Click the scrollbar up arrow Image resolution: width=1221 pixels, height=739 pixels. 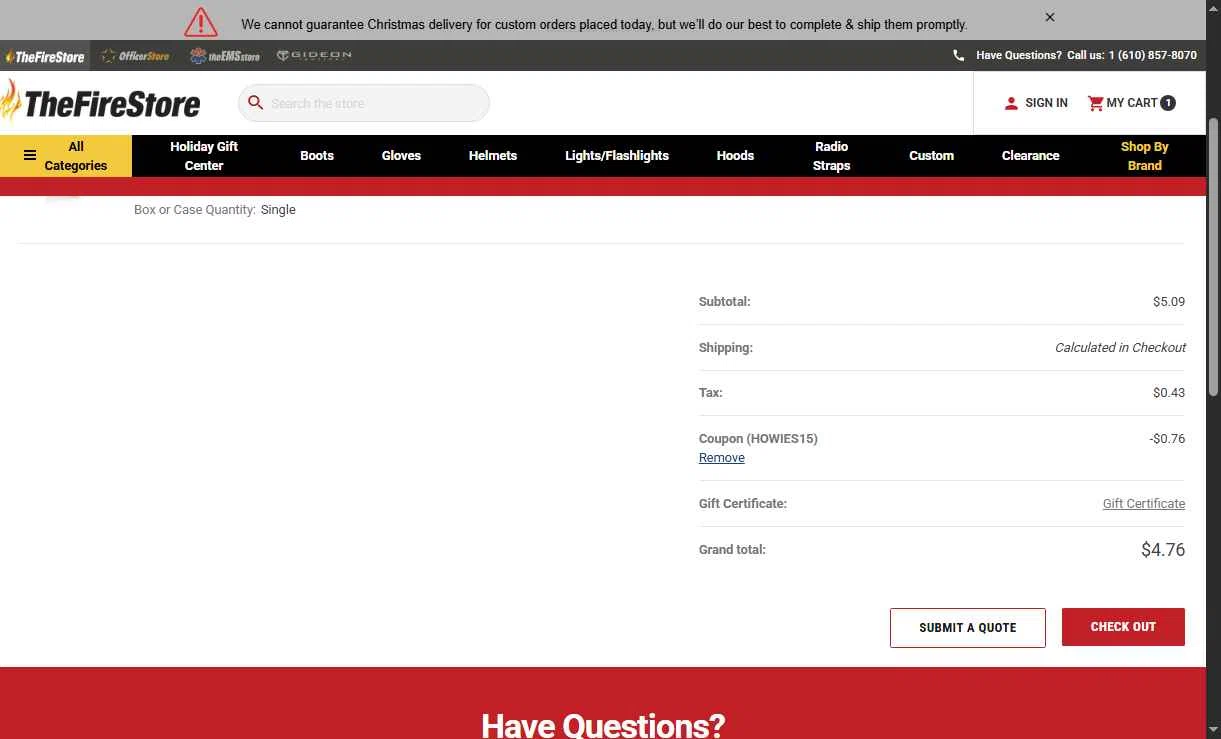coord(1214,8)
